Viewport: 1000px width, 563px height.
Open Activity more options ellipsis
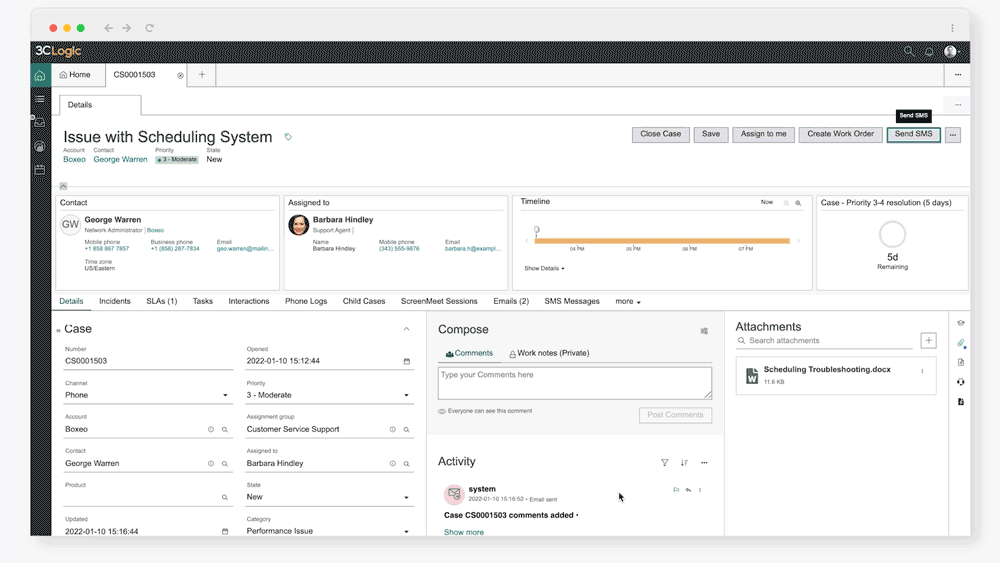(704, 463)
